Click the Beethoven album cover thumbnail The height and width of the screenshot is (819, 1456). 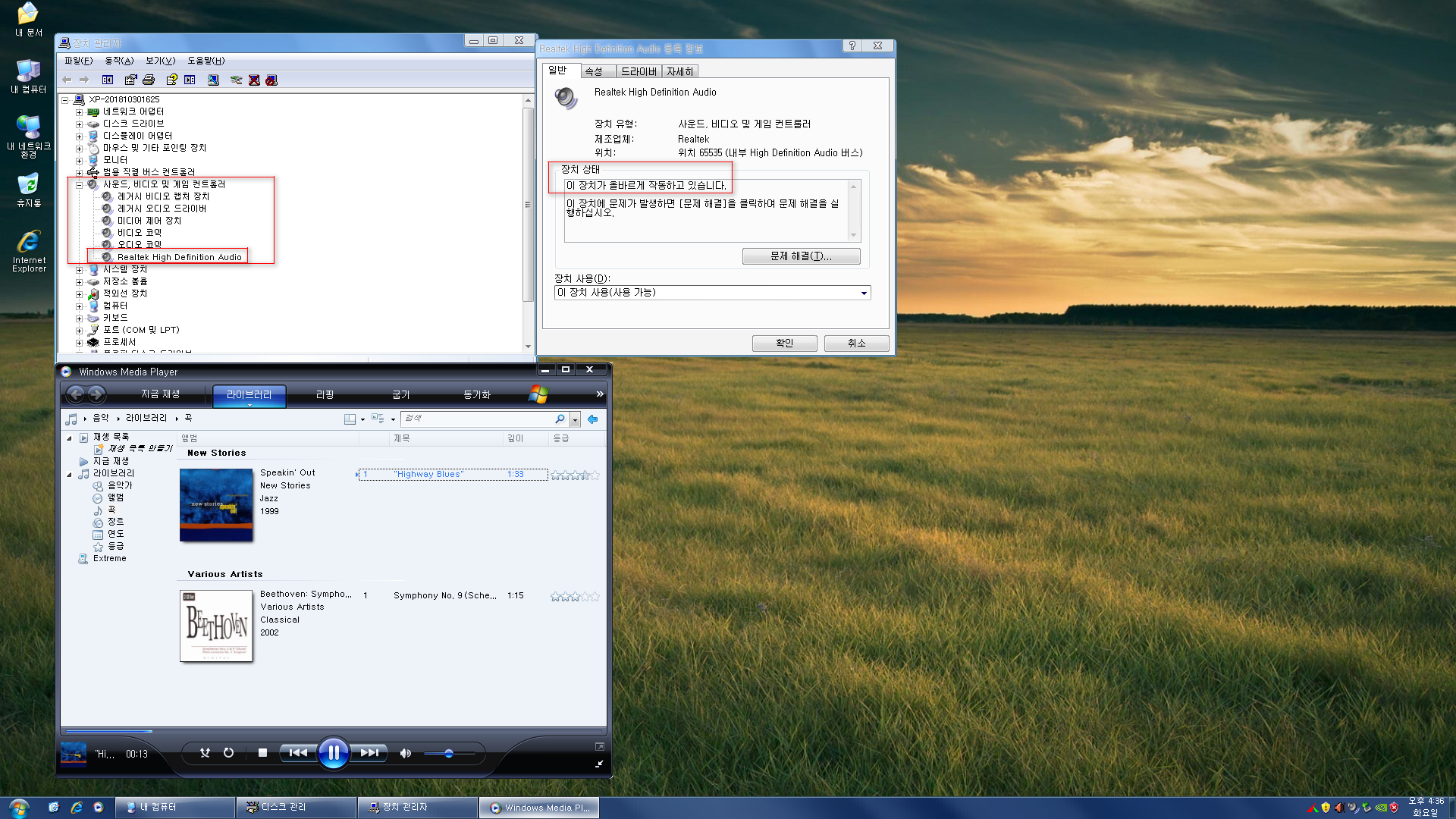[x=216, y=626]
